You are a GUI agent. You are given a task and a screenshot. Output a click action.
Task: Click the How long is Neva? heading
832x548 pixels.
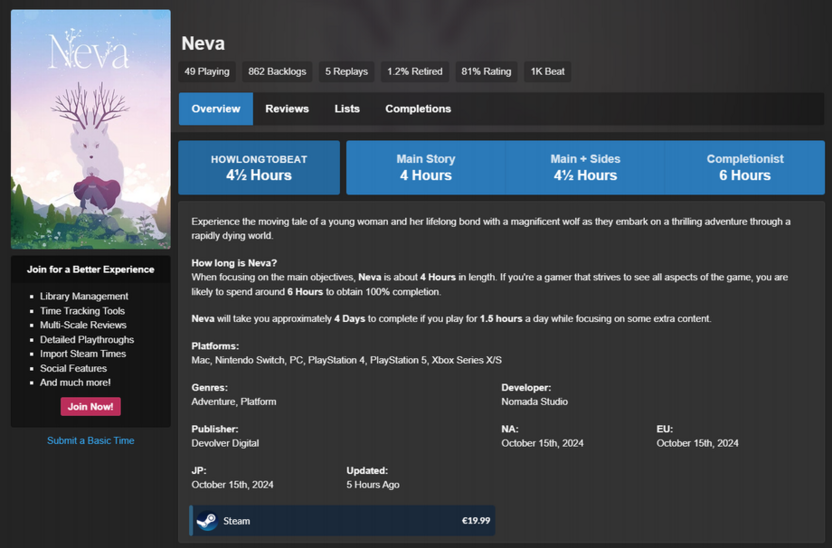point(234,263)
